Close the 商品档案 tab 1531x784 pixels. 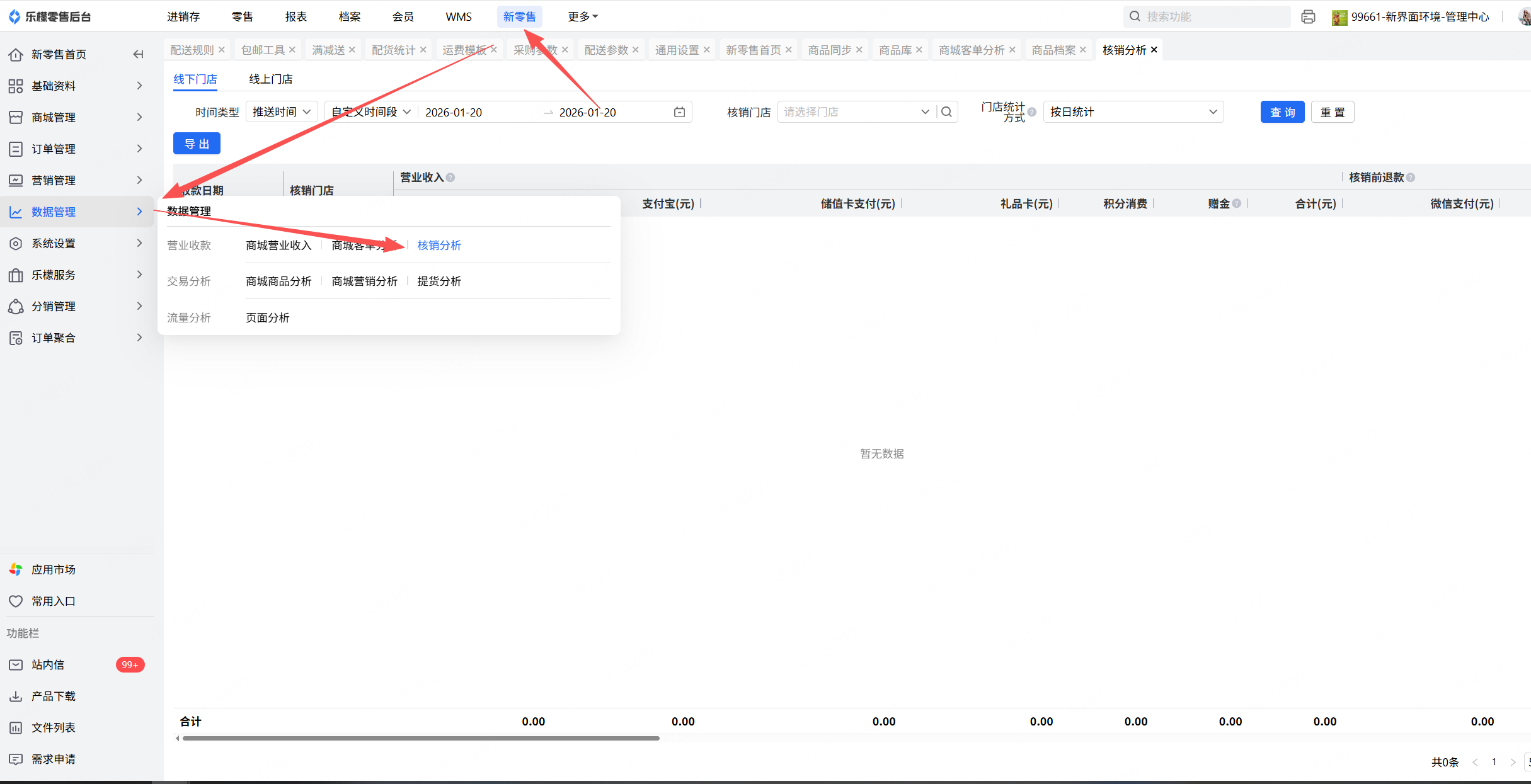(x=1083, y=50)
